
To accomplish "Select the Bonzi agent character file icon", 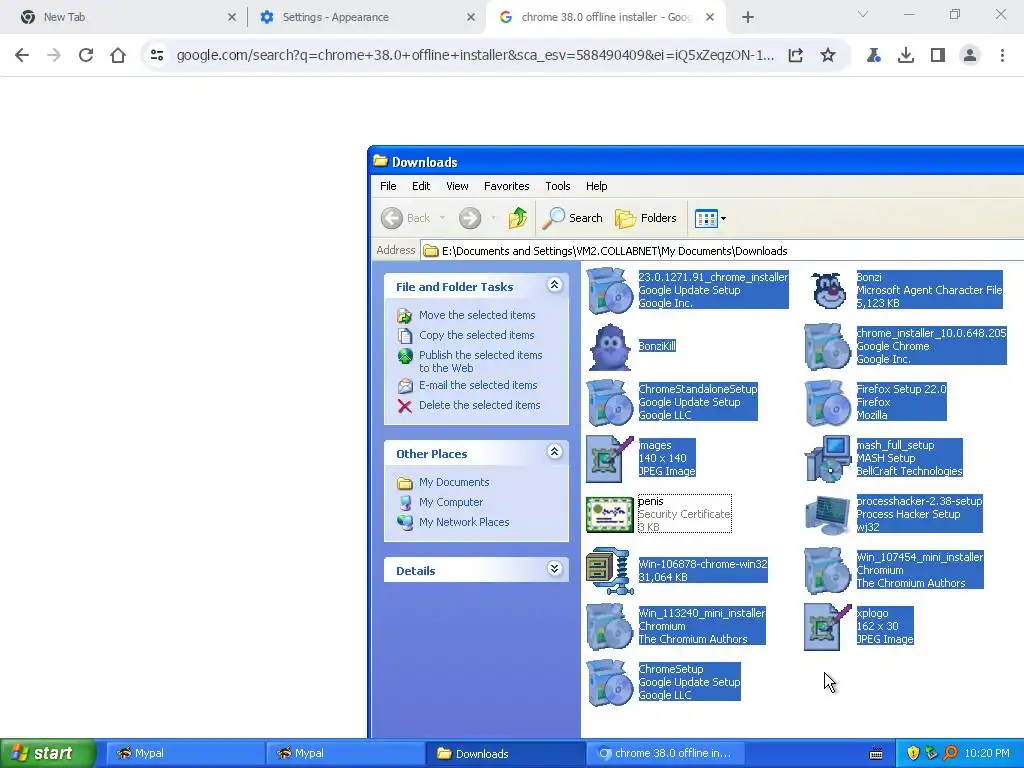I will click(828, 290).
